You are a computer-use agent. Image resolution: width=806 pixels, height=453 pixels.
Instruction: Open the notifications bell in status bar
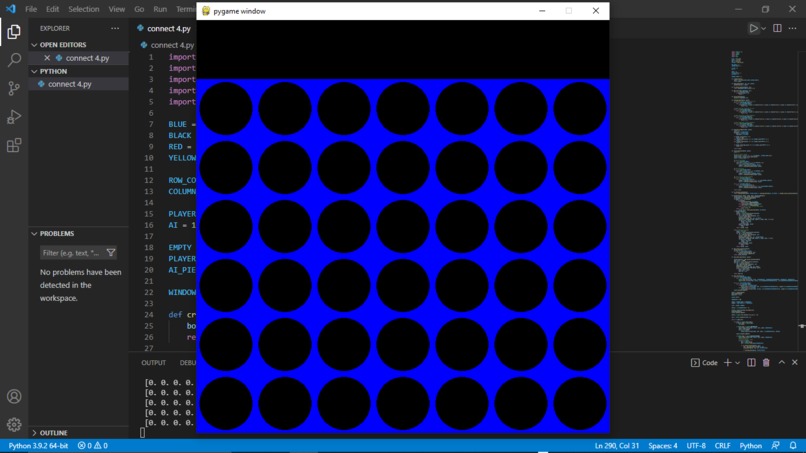(x=793, y=445)
